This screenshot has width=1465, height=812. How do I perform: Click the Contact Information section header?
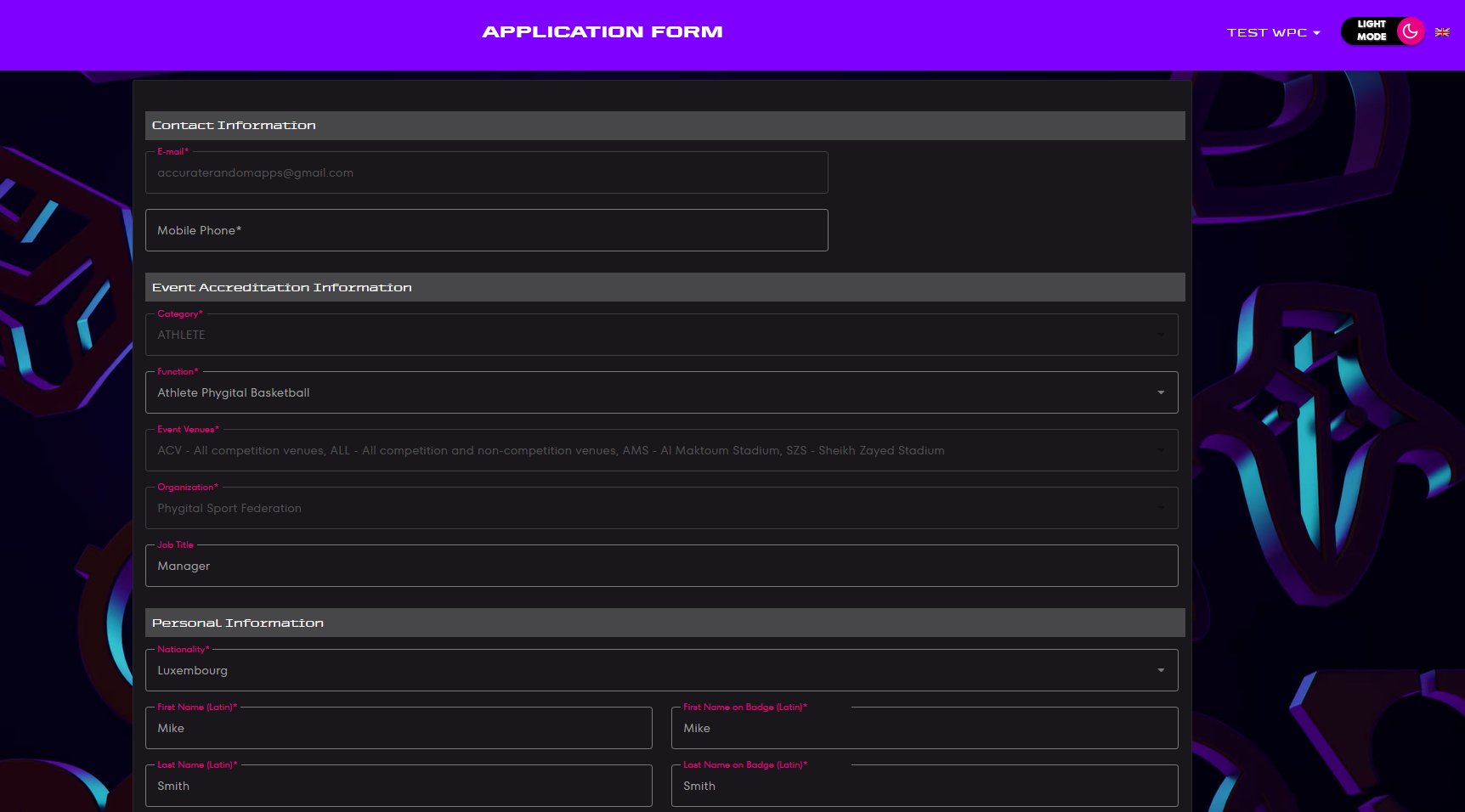(665, 126)
